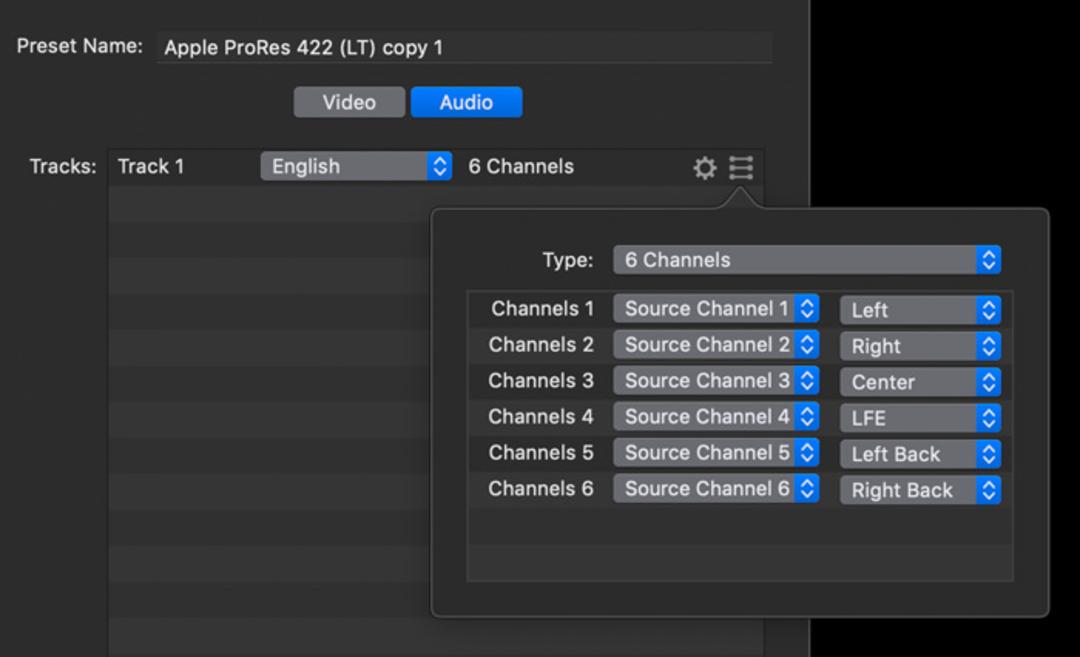Click the channel layout list icon
Viewport: 1080px width, 657px height.
(741, 167)
